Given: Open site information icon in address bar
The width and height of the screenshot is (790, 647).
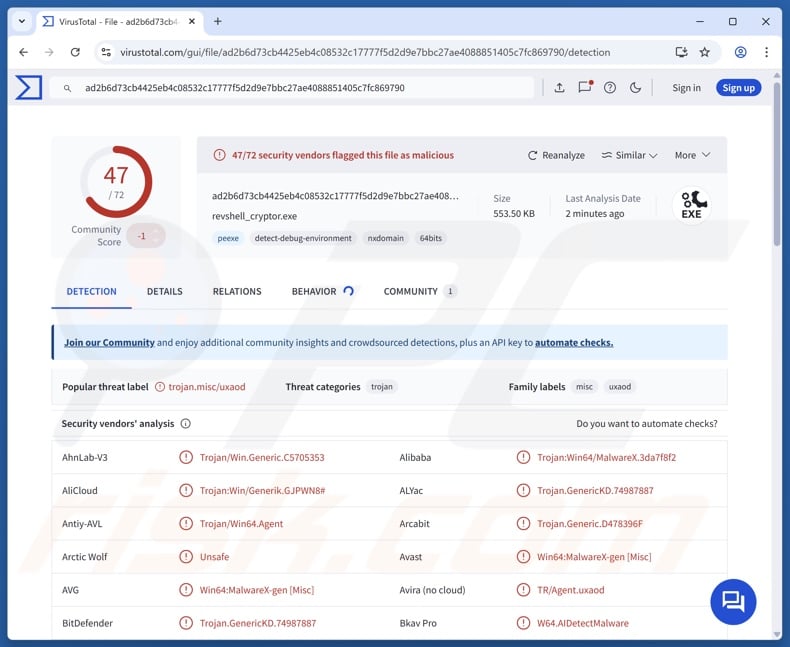Looking at the screenshot, I should (106, 52).
